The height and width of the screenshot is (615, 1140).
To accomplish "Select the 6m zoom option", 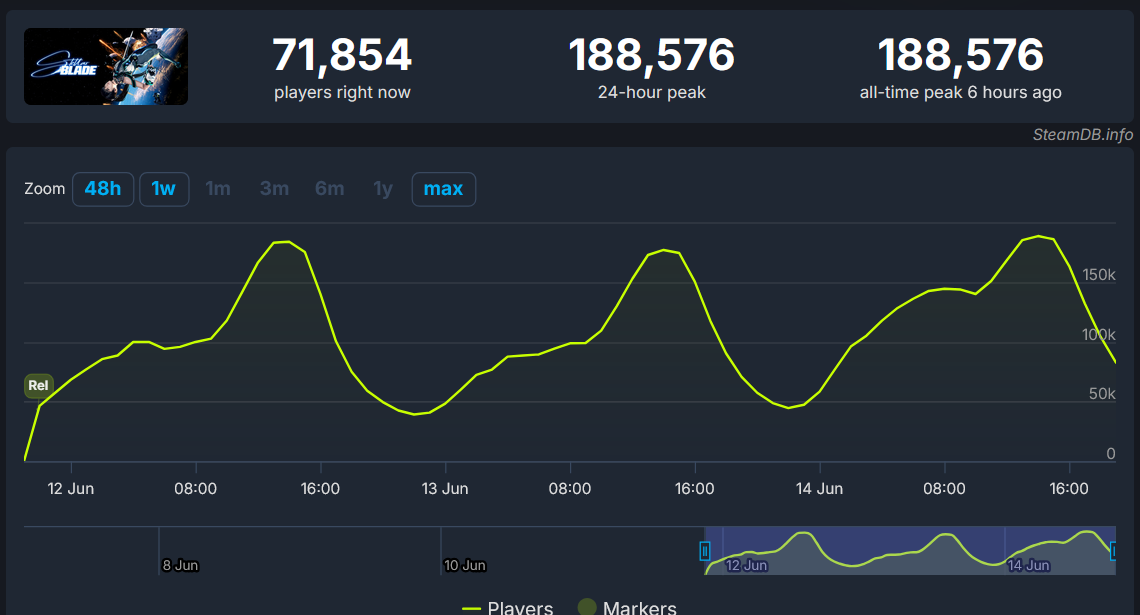I will pyautogui.click(x=329, y=189).
